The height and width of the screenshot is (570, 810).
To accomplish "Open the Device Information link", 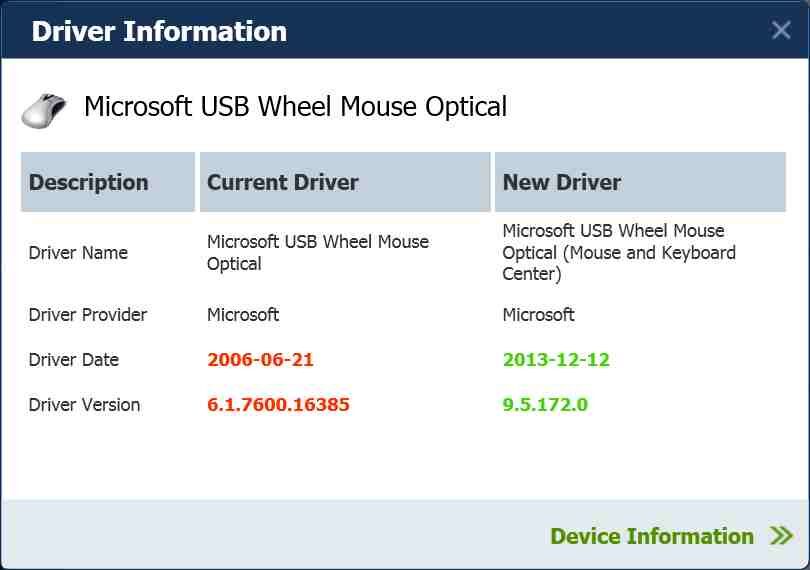I will click(652, 536).
